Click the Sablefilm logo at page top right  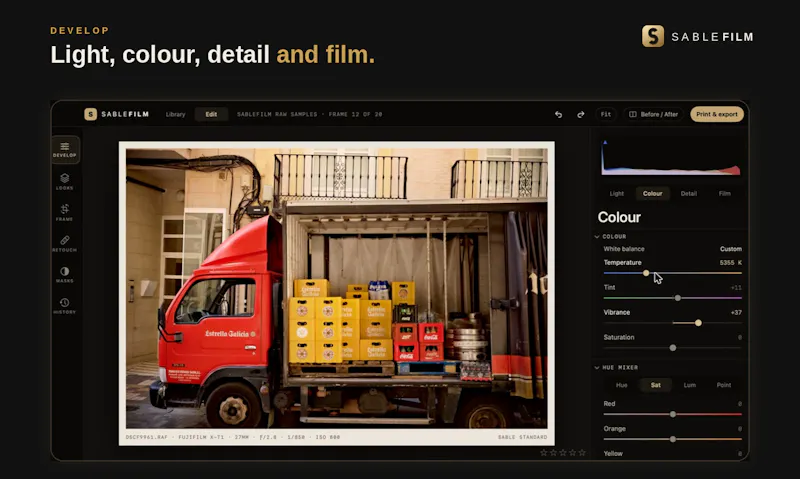[x=697, y=36]
